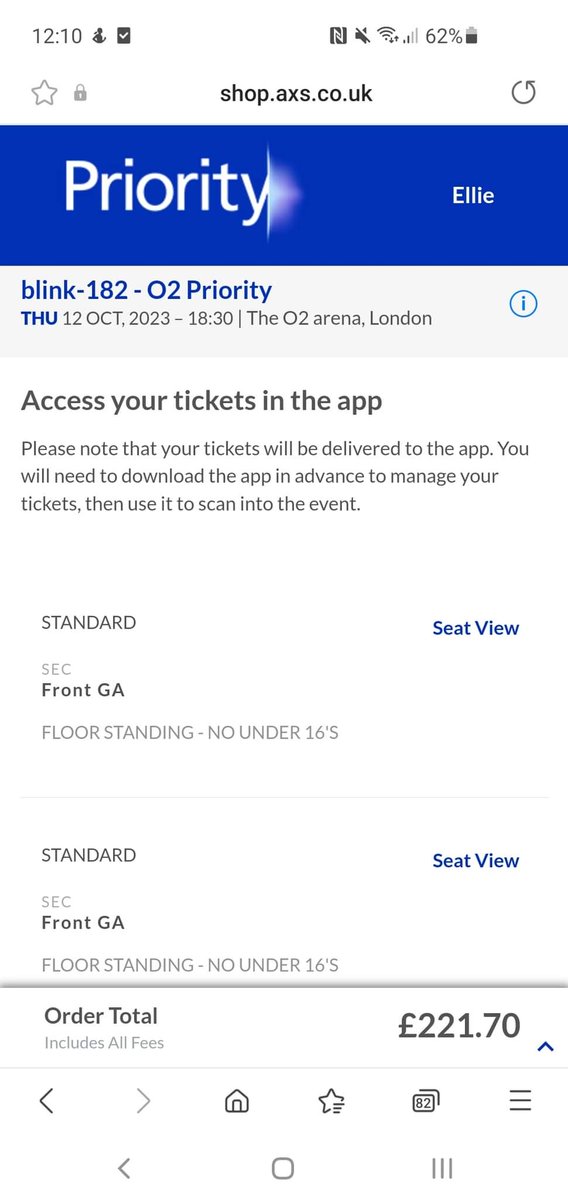This screenshot has height=1200, width=568.
Task: Tap the bookmark star icon in address bar
Action: 44,93
